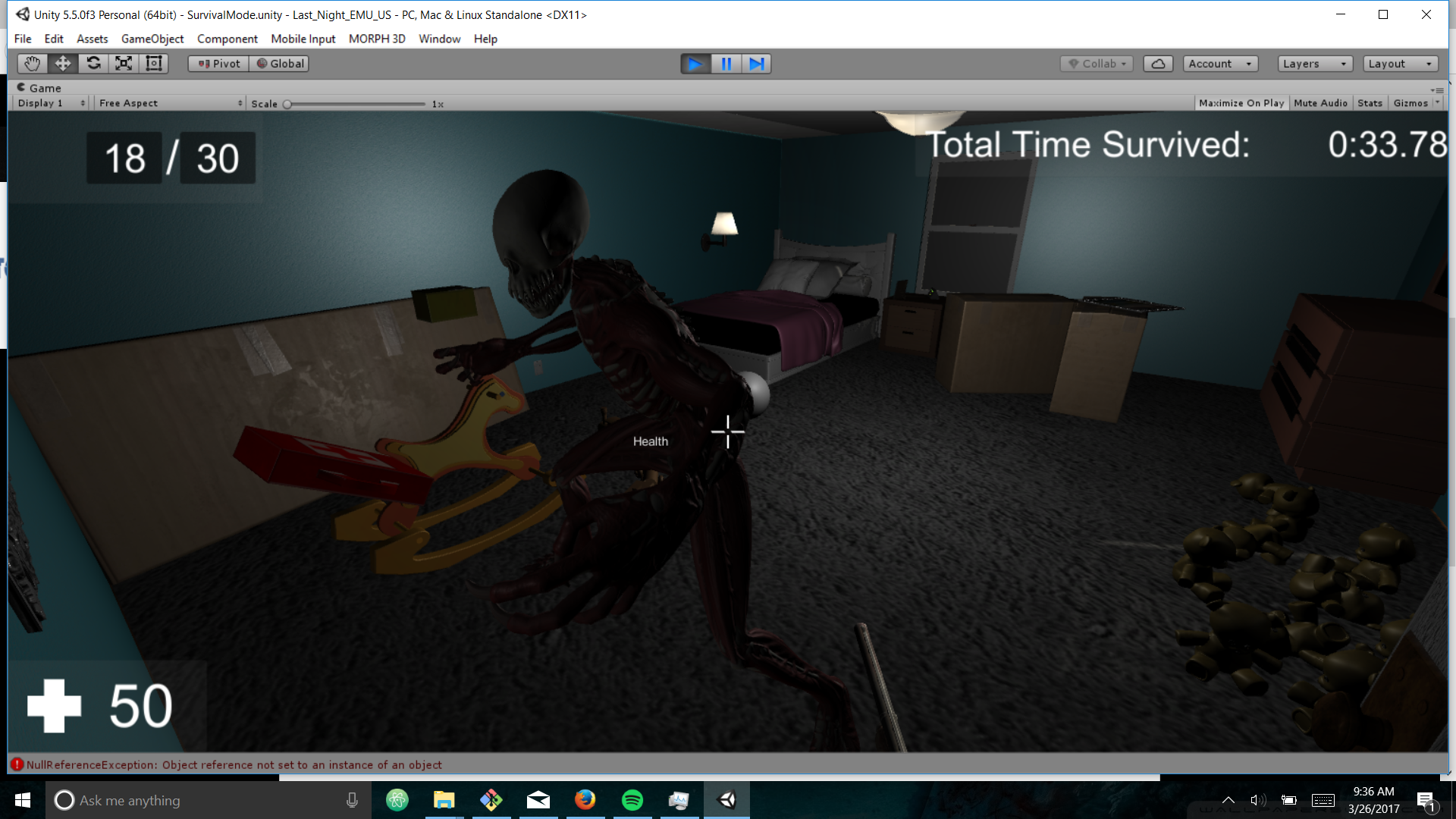Click the crosshair in game view
The width and height of the screenshot is (1456, 819).
click(727, 431)
